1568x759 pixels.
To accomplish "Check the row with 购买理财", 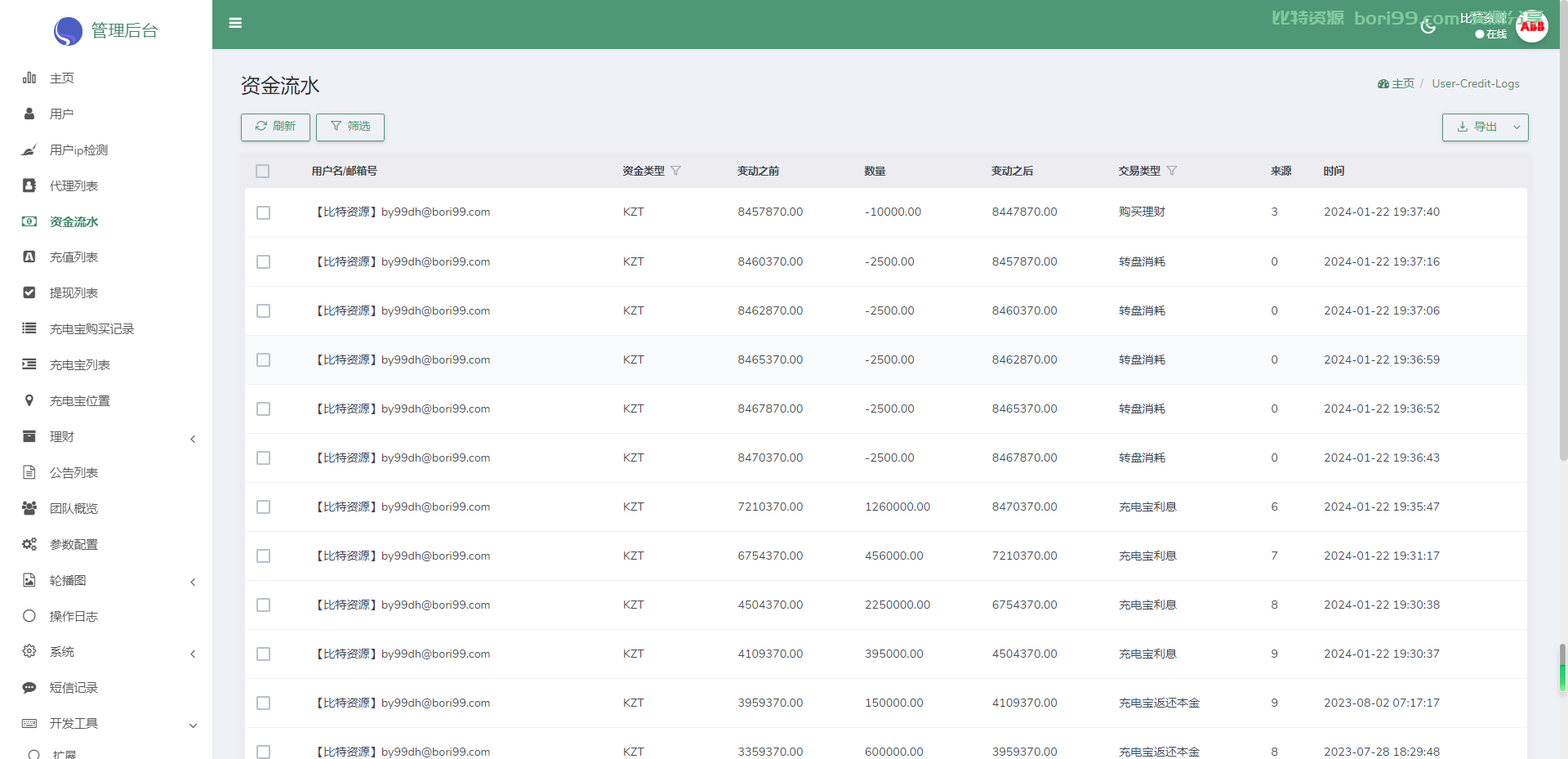I will pos(263,212).
